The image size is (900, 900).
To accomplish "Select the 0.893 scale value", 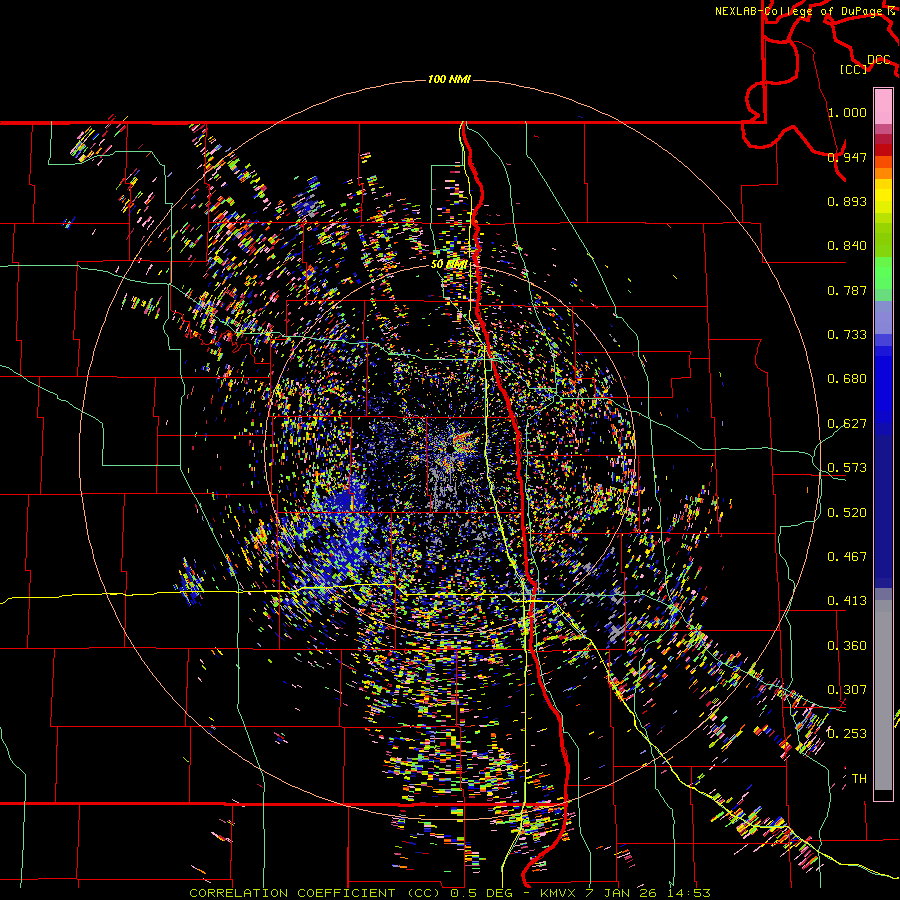I will coord(847,201).
